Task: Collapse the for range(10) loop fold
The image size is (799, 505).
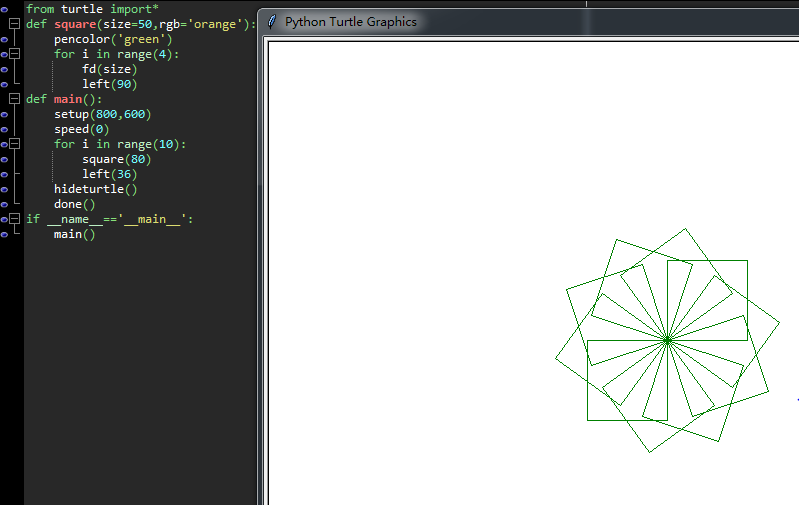Action: pyautogui.click(x=15, y=144)
